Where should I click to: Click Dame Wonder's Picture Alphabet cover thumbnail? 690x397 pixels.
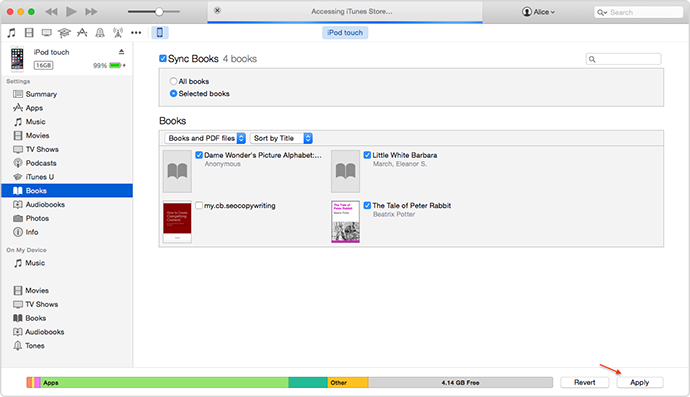(x=177, y=171)
